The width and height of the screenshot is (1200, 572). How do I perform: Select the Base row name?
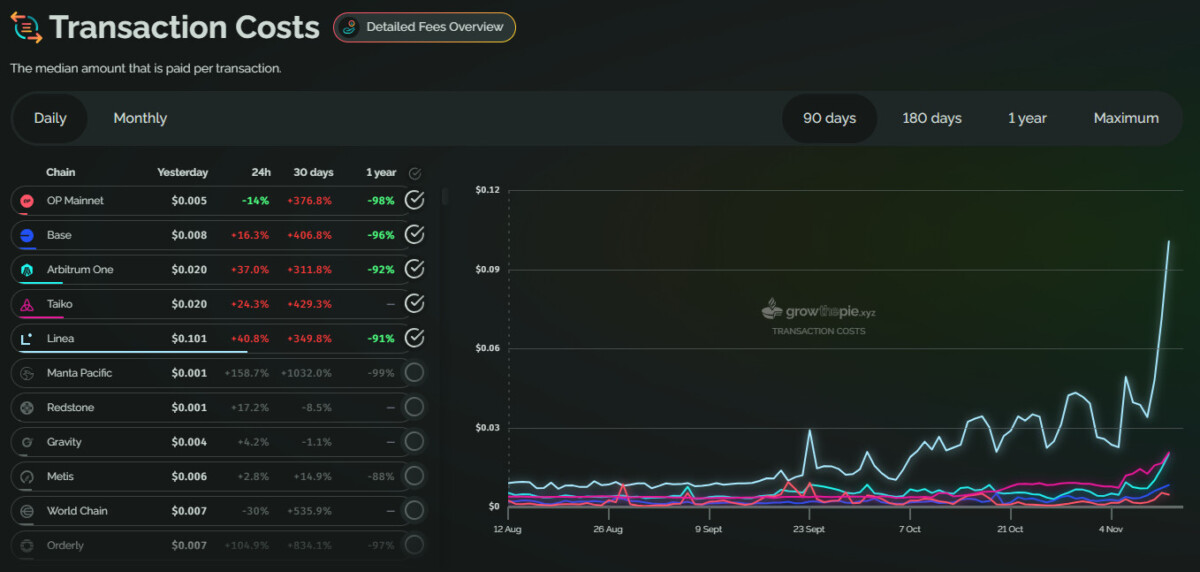(59, 235)
